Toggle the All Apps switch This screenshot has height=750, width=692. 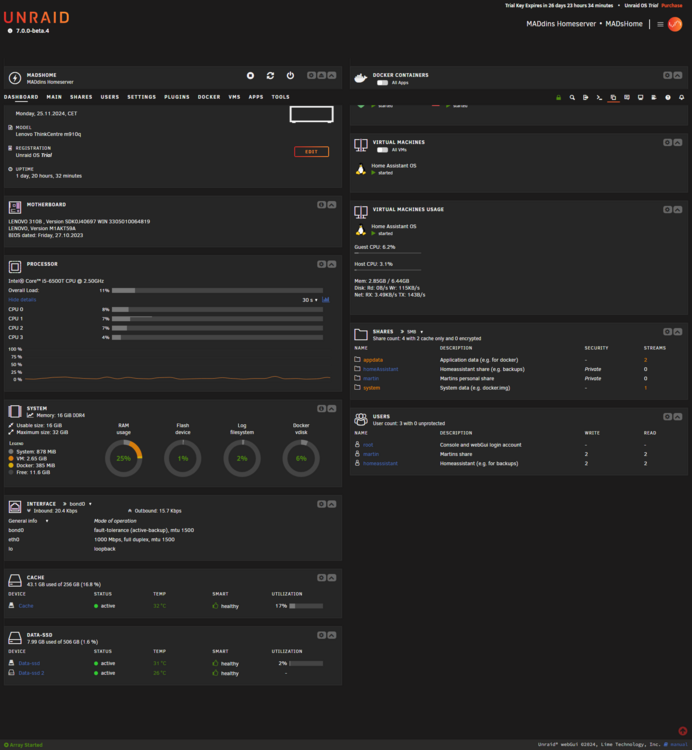[382, 83]
